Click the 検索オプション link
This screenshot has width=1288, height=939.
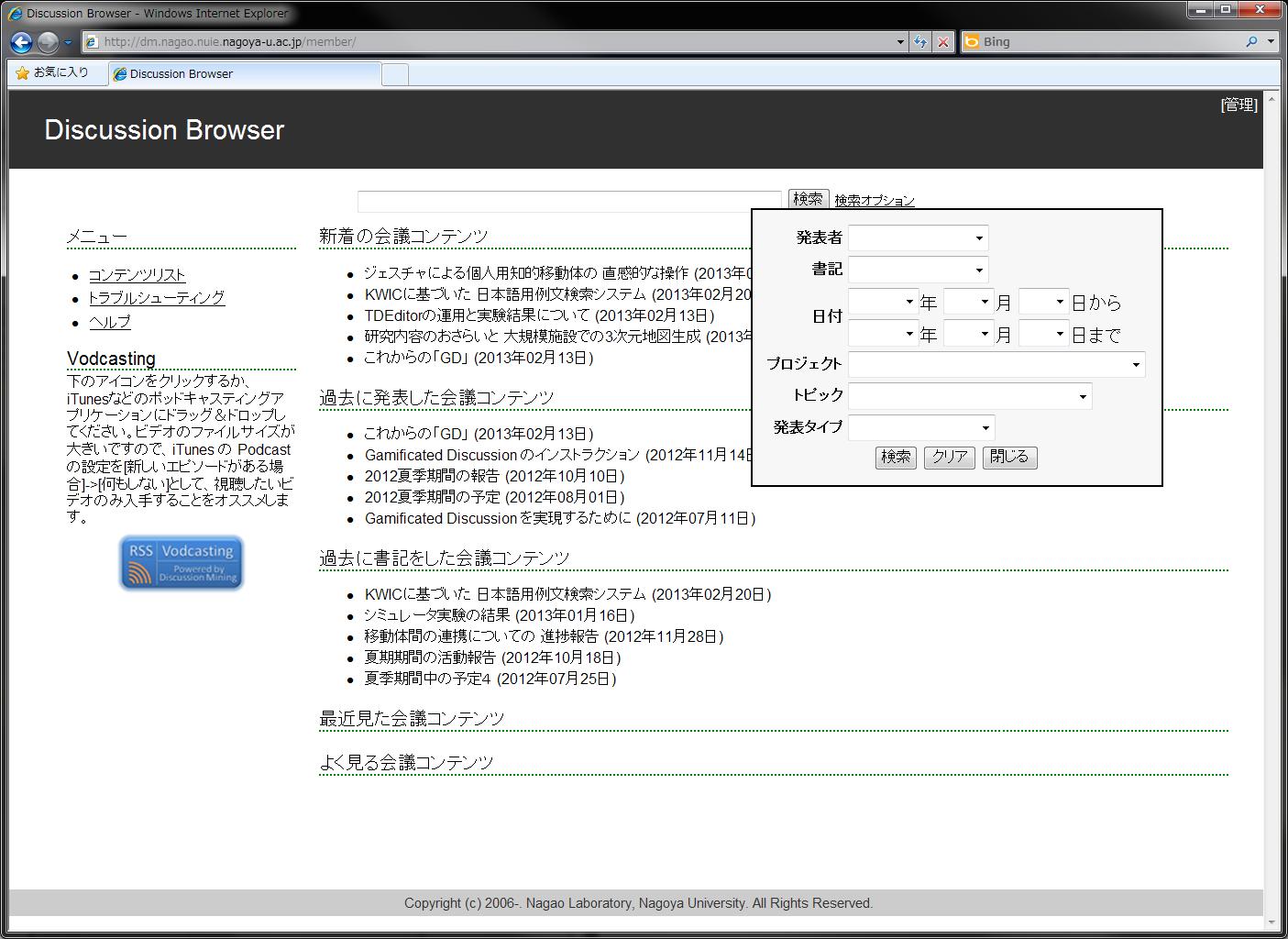point(874,201)
